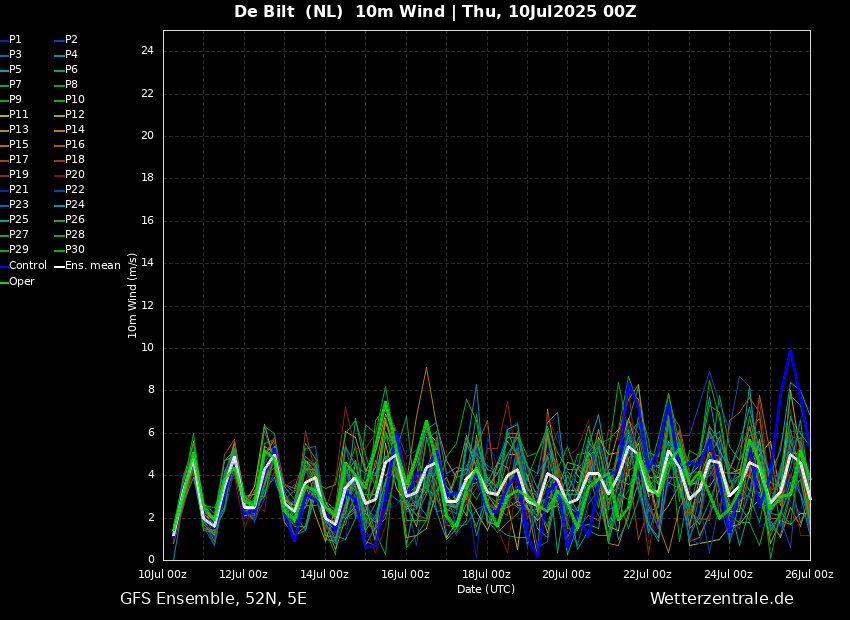Toggle the Oper series legend entry

pyautogui.click(x=22, y=282)
